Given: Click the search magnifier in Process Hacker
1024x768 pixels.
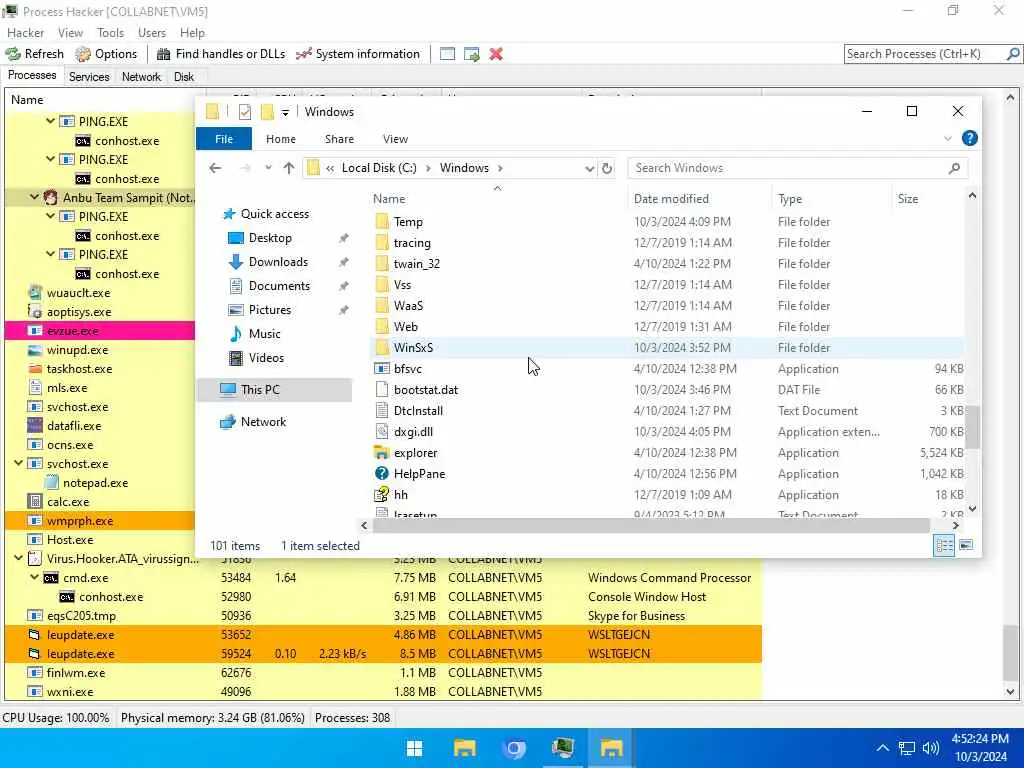Looking at the screenshot, I should pos(1013,54).
